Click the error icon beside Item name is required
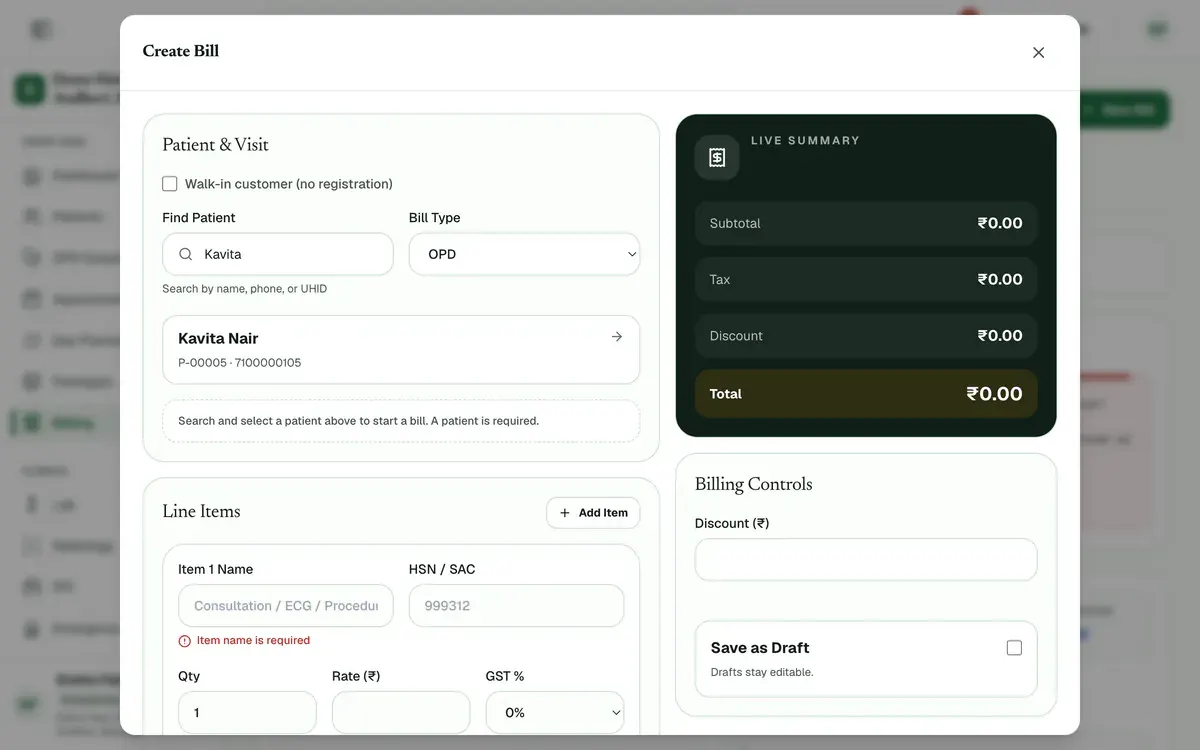This screenshot has width=1200, height=750. tap(184, 641)
